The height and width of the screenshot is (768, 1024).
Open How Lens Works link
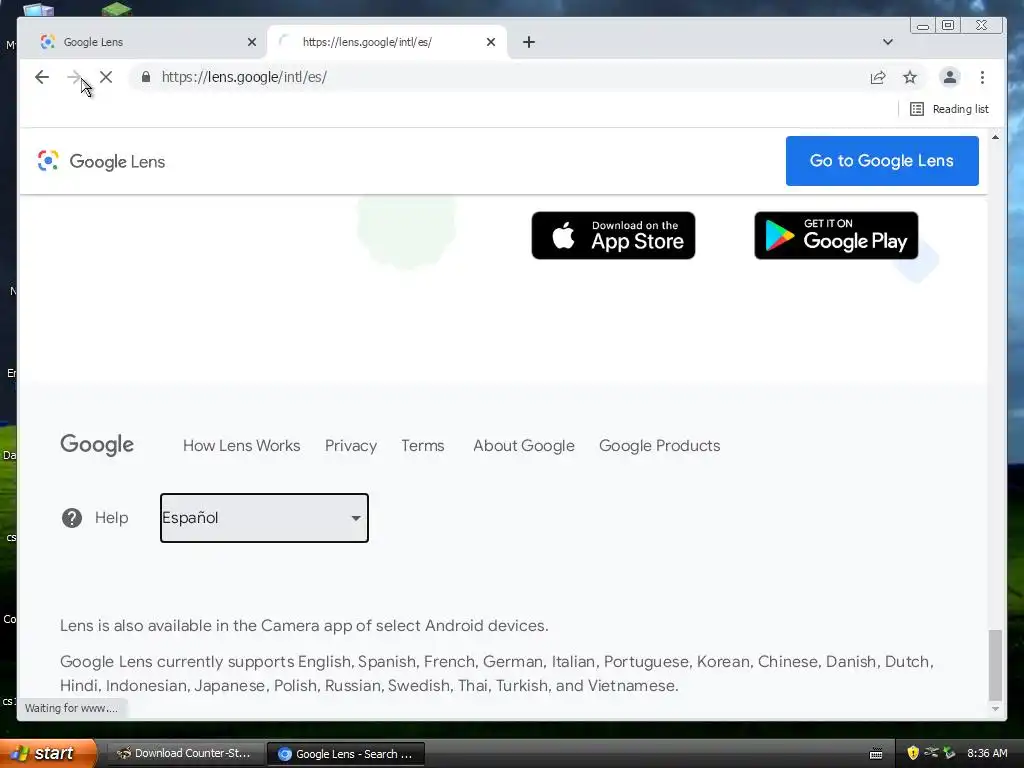(242, 445)
